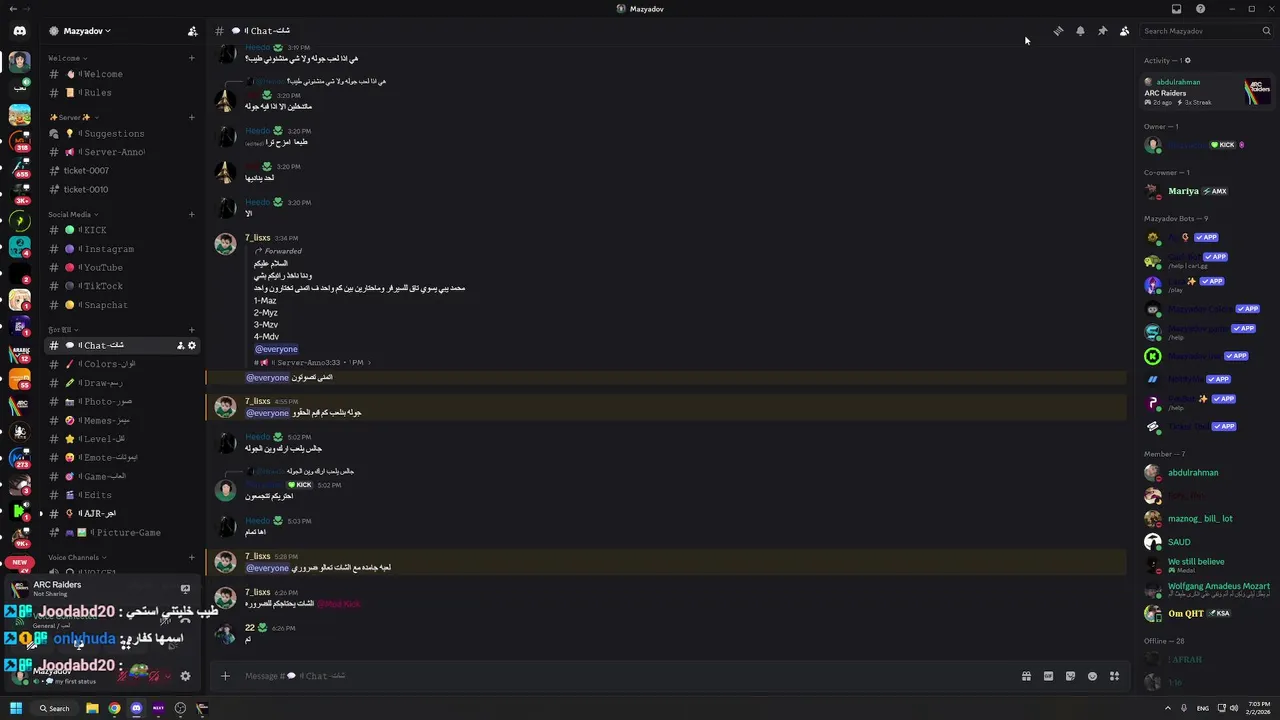The height and width of the screenshot is (720, 1280).
Task: Open the Threads icon in channel header
Action: (1058, 31)
